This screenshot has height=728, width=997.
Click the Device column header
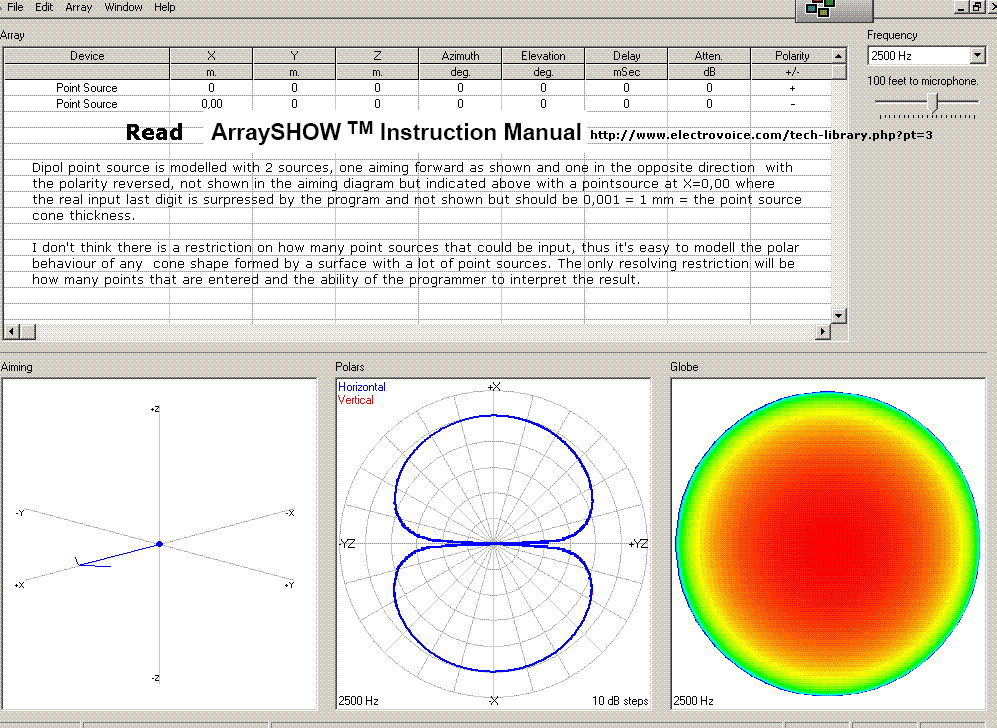click(x=87, y=56)
